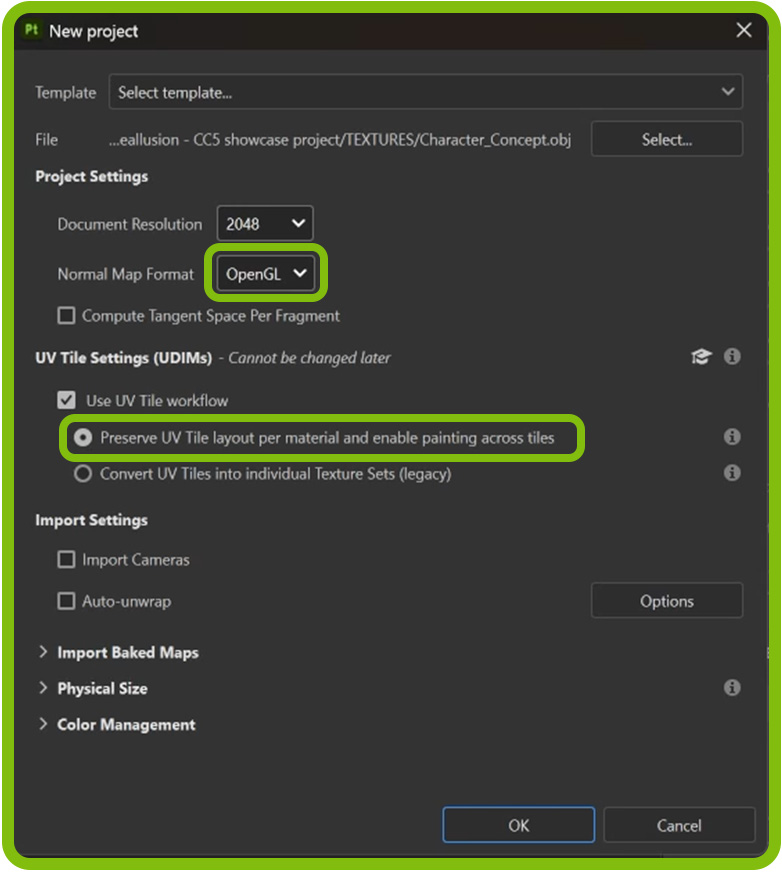
Task: Click the Template label
Action: pyautogui.click(x=66, y=92)
